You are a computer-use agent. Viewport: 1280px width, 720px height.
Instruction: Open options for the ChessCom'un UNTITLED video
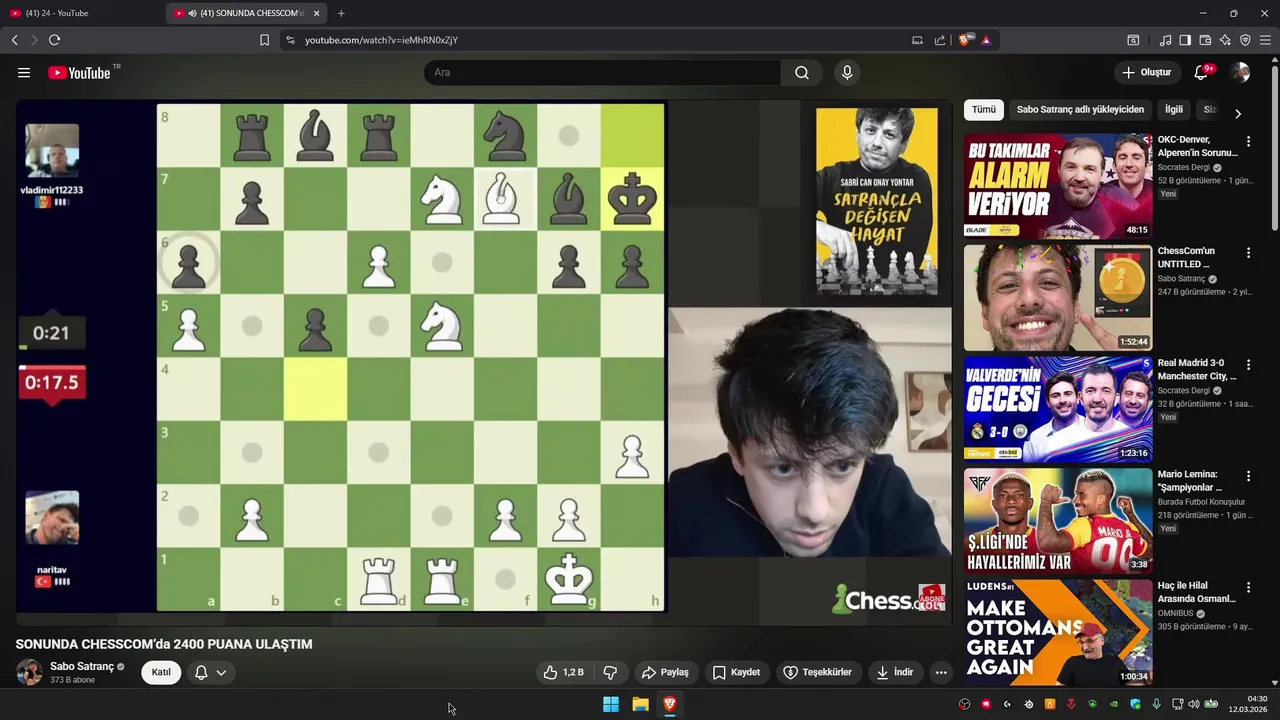pyautogui.click(x=1248, y=253)
